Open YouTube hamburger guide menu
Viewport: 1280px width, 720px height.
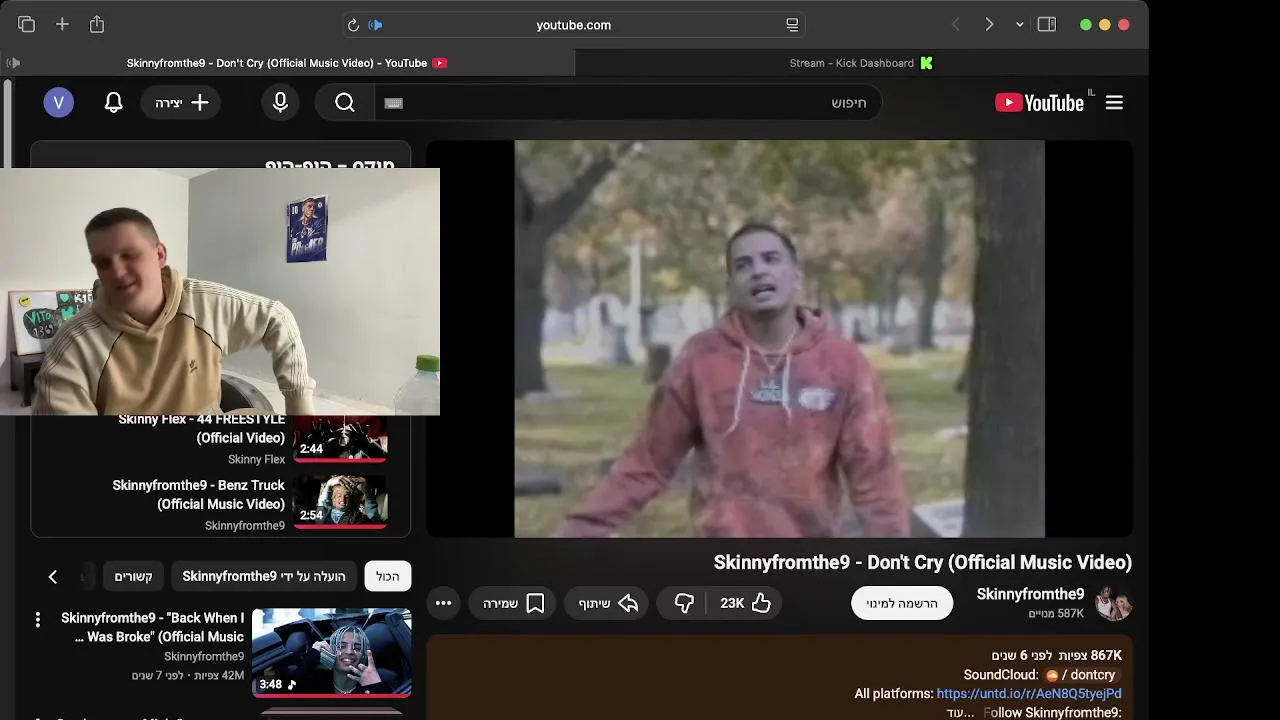(1114, 102)
